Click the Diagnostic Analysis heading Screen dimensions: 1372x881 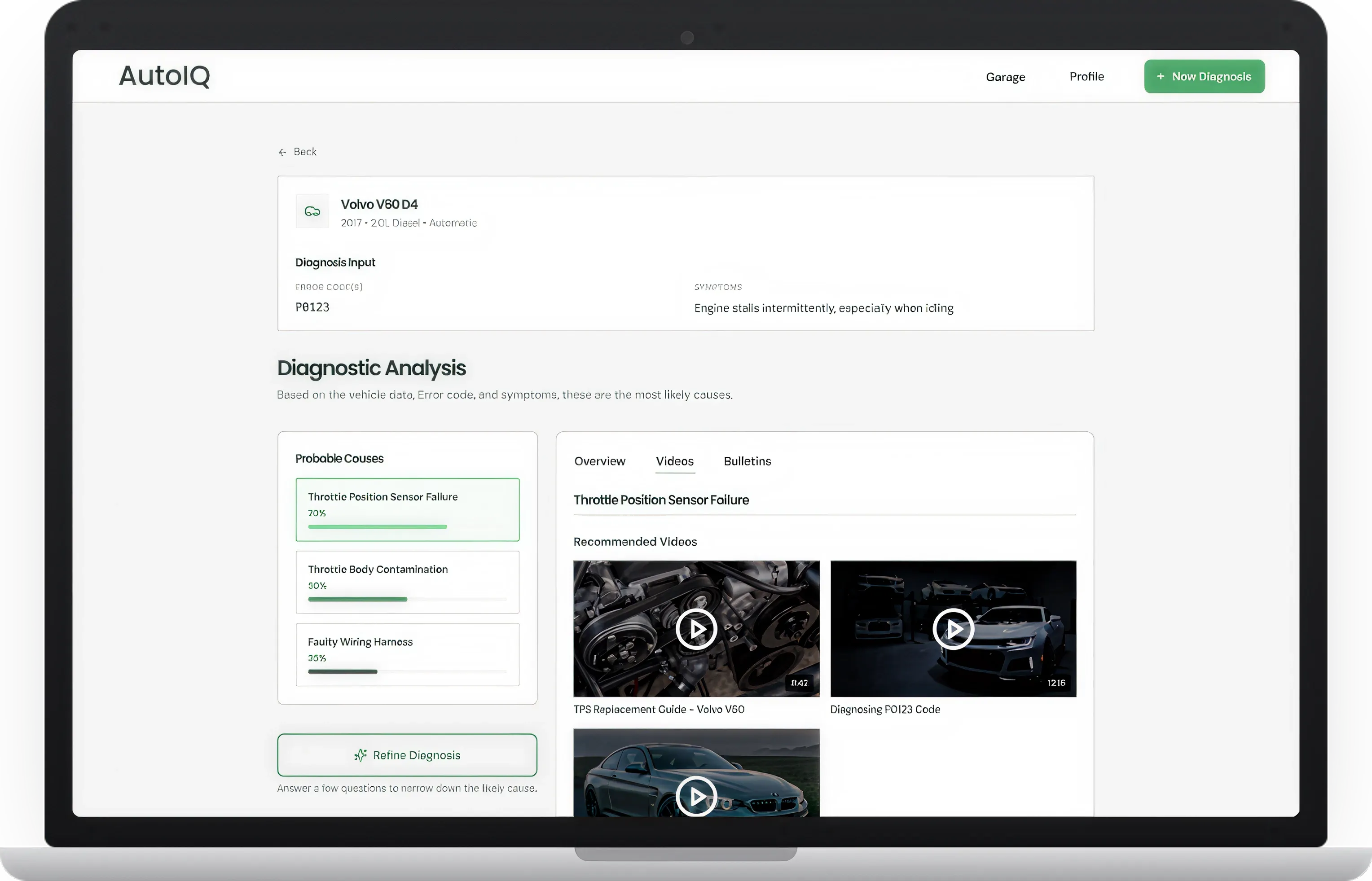coord(371,368)
